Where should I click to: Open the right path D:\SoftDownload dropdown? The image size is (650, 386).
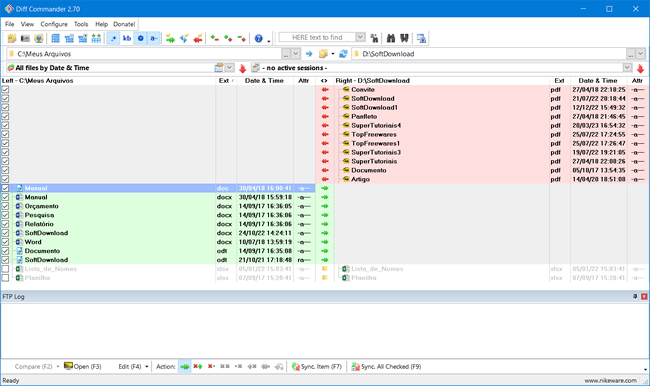640,54
